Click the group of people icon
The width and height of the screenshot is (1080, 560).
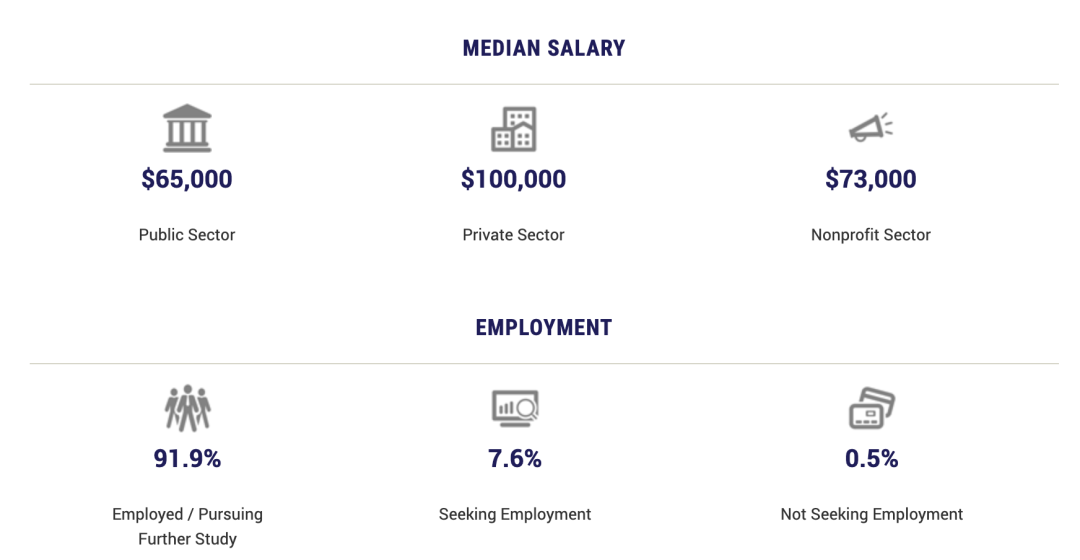[x=187, y=408]
